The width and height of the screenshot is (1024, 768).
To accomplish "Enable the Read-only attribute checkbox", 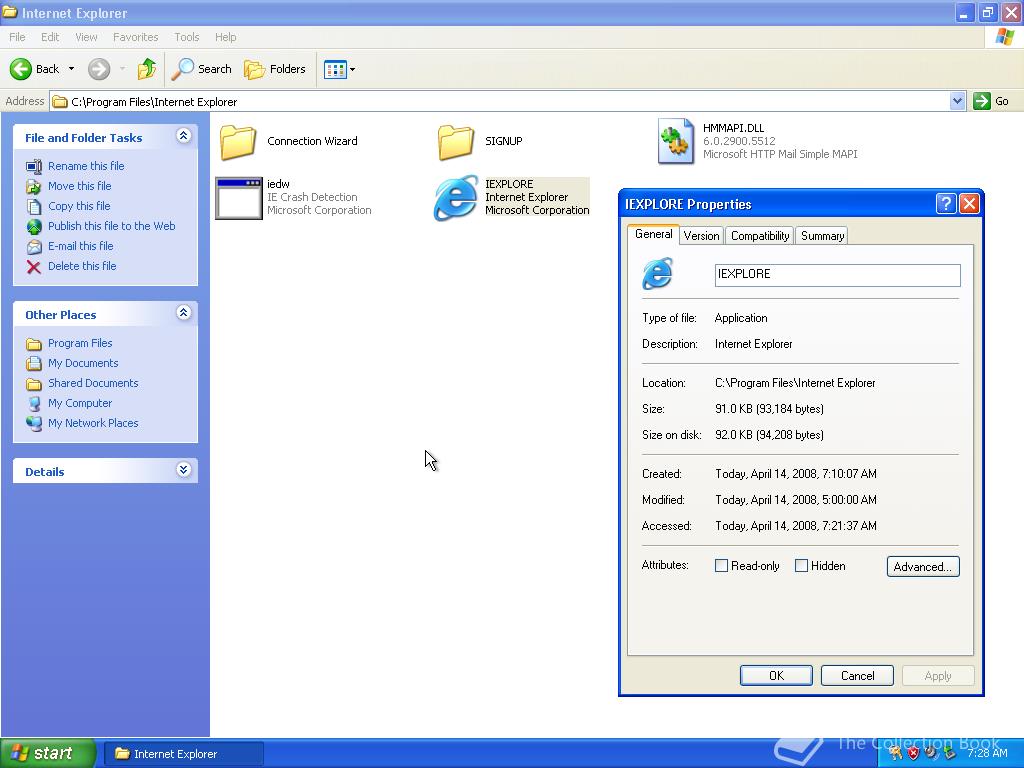I will (x=721, y=566).
